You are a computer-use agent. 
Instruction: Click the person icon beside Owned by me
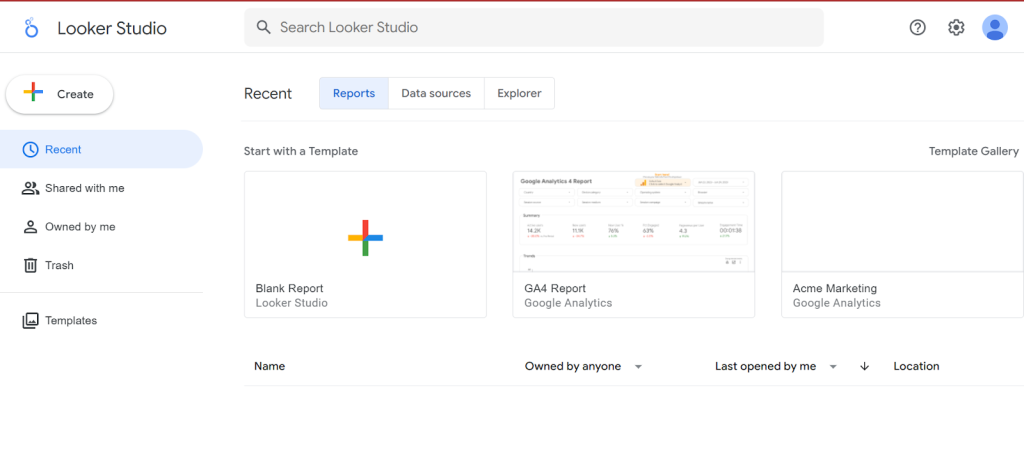[30, 227]
